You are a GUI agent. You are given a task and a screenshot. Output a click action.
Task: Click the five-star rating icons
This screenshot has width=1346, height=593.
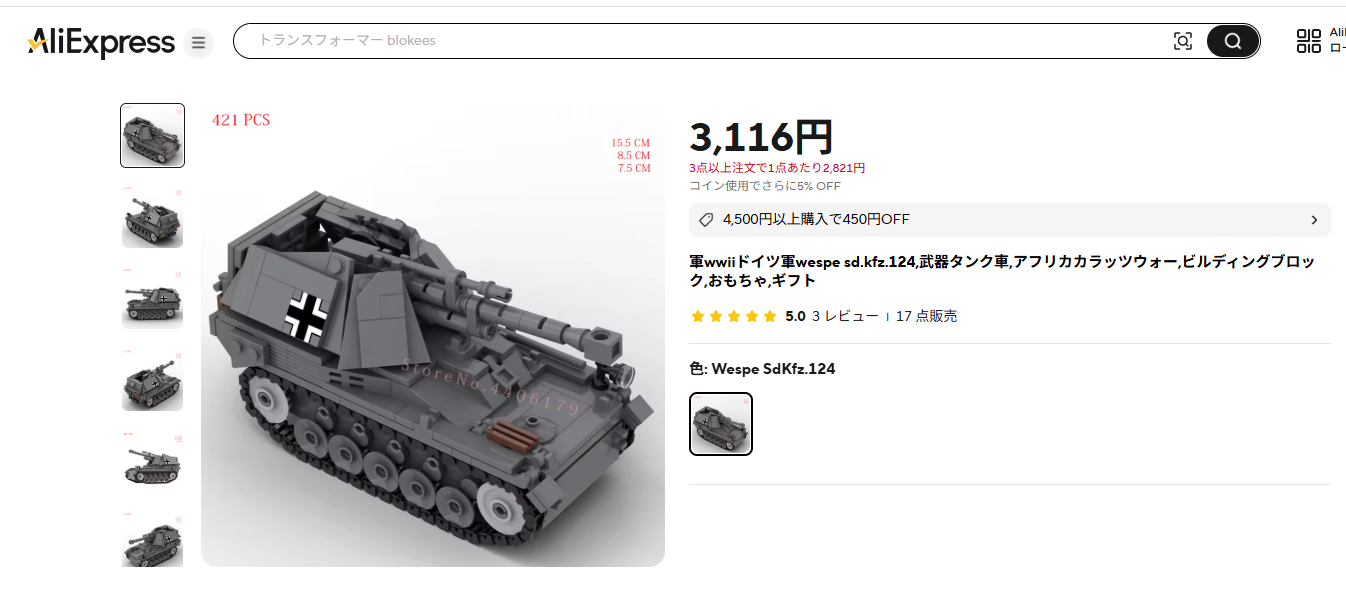click(x=734, y=316)
